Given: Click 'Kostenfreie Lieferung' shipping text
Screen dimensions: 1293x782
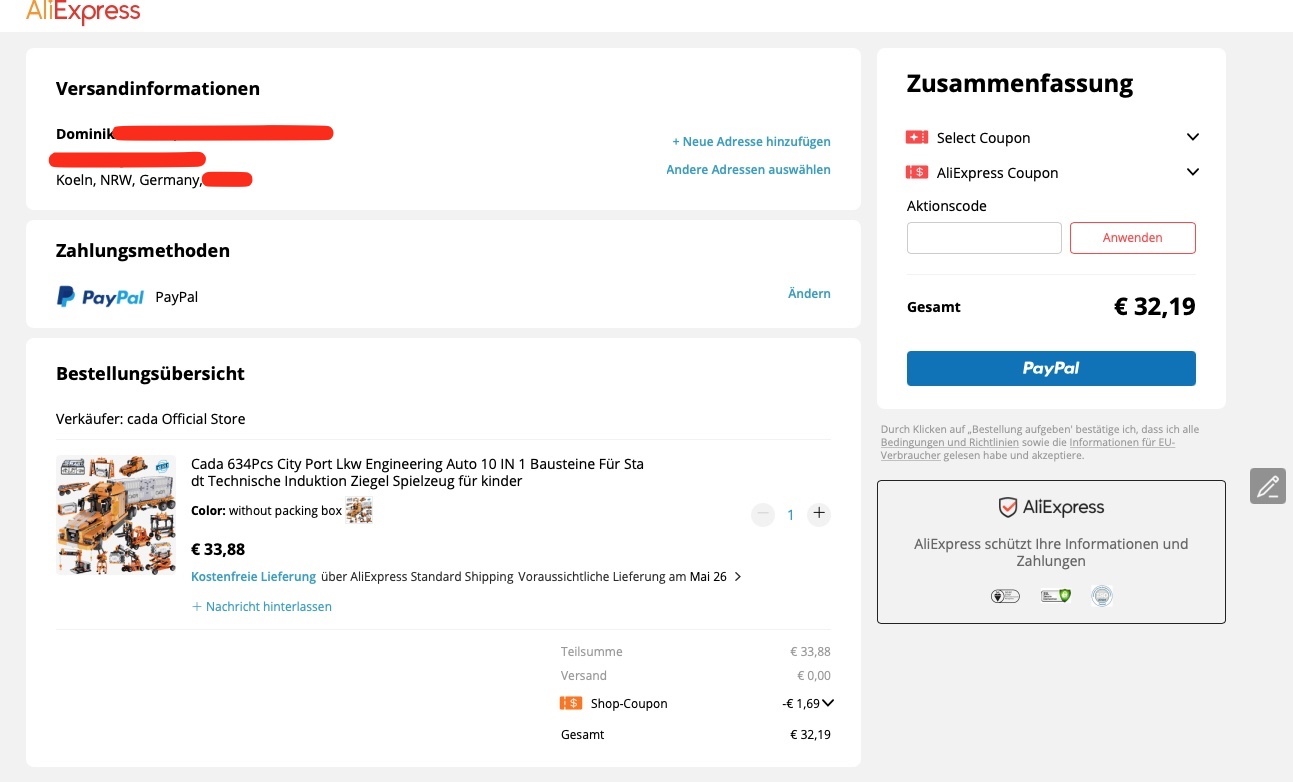Looking at the screenshot, I should pyautogui.click(x=253, y=577).
